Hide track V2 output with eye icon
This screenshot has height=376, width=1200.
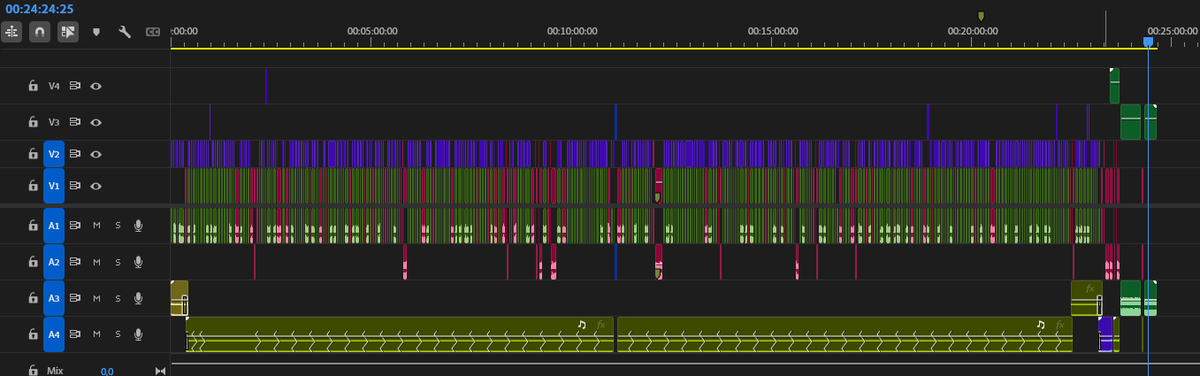[97, 154]
